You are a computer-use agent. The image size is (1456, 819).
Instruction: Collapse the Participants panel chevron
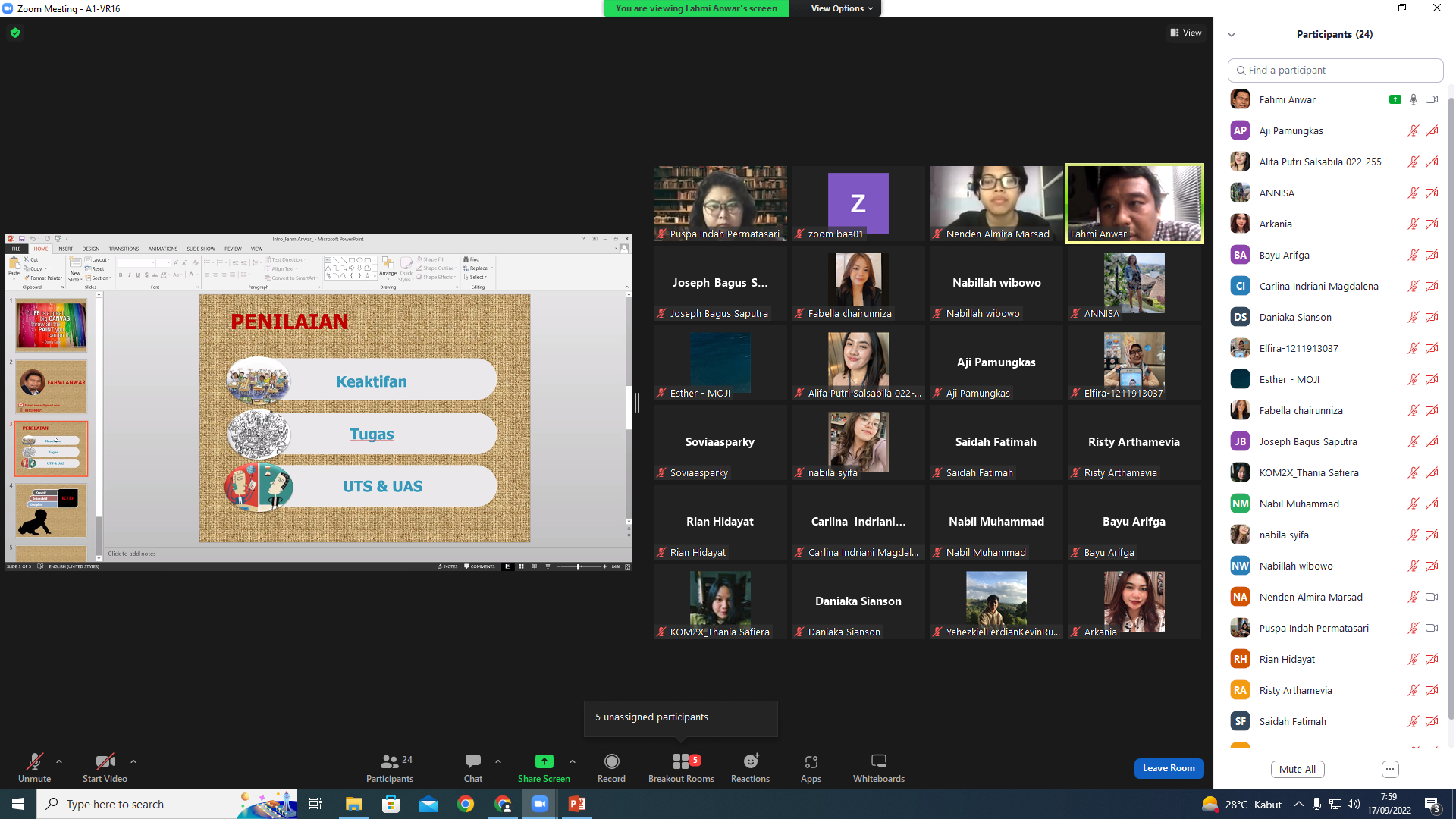pyautogui.click(x=1232, y=35)
